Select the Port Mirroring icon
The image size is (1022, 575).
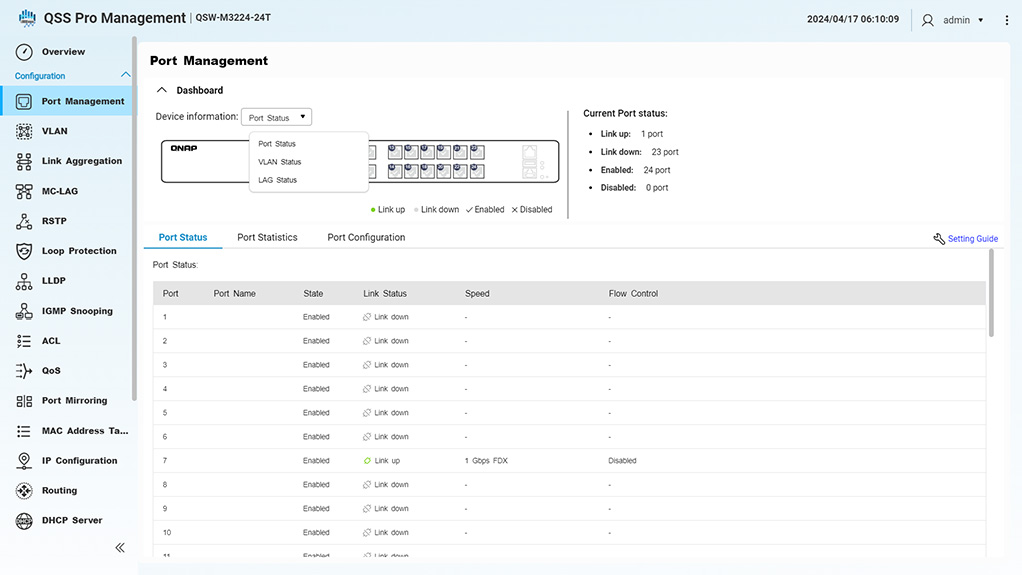click(24, 401)
